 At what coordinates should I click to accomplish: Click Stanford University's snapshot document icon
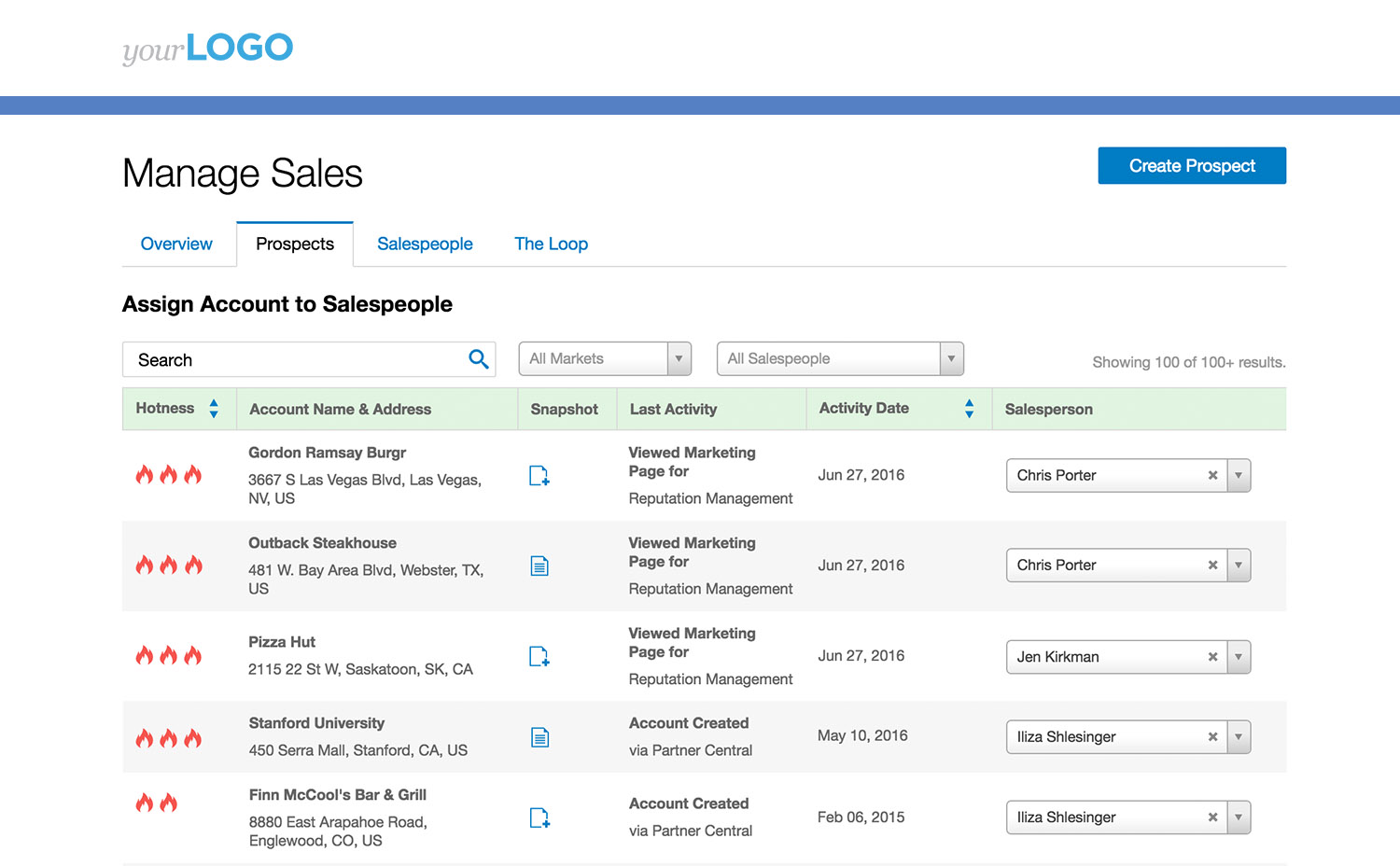(539, 736)
